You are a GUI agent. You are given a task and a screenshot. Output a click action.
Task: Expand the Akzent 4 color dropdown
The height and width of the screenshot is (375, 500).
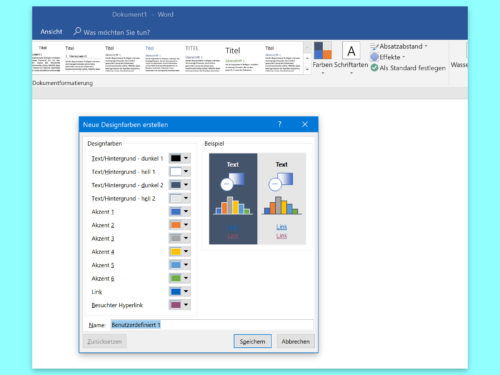(x=186, y=252)
